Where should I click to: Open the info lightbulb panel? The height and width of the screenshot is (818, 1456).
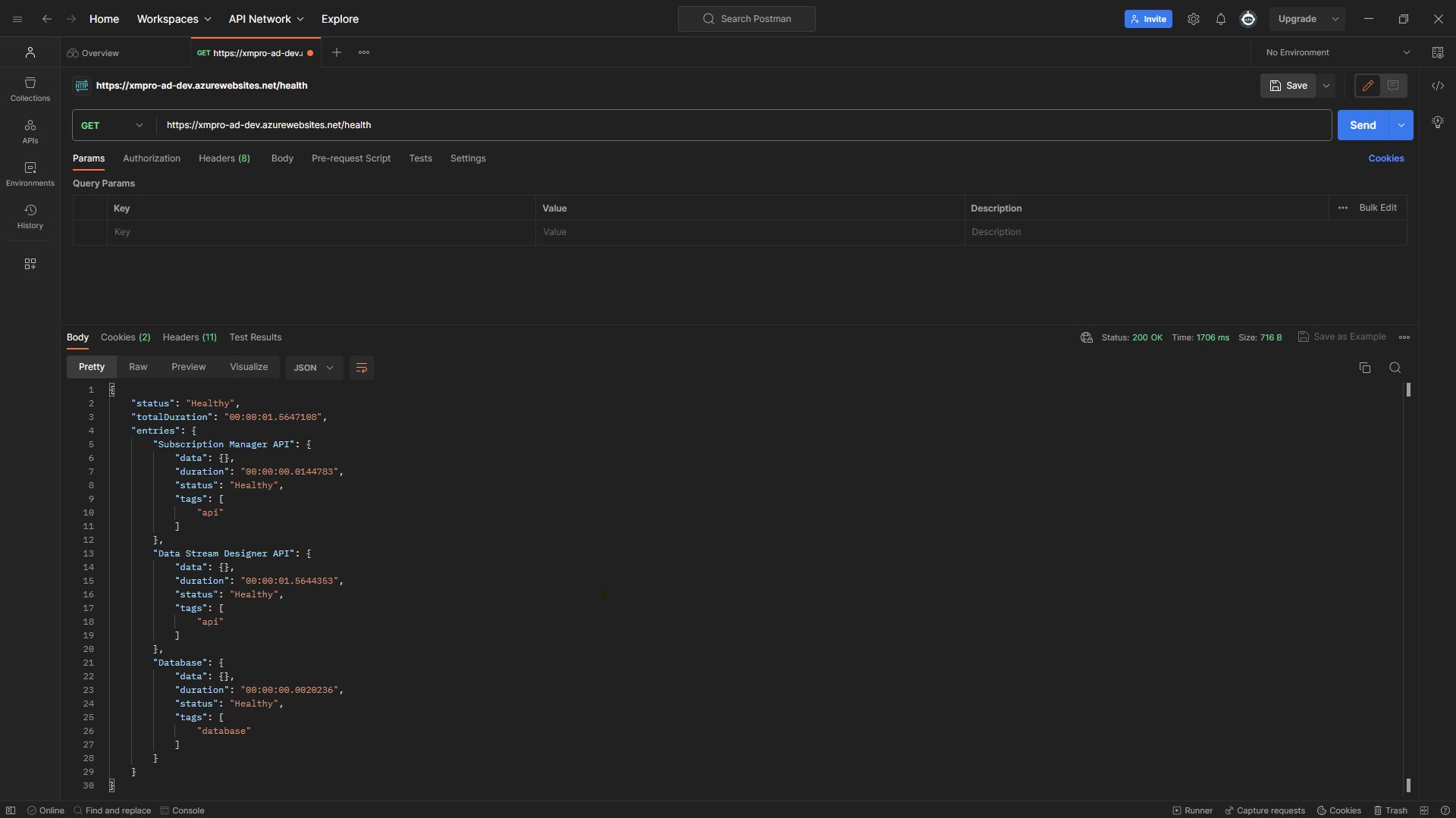tap(1438, 122)
